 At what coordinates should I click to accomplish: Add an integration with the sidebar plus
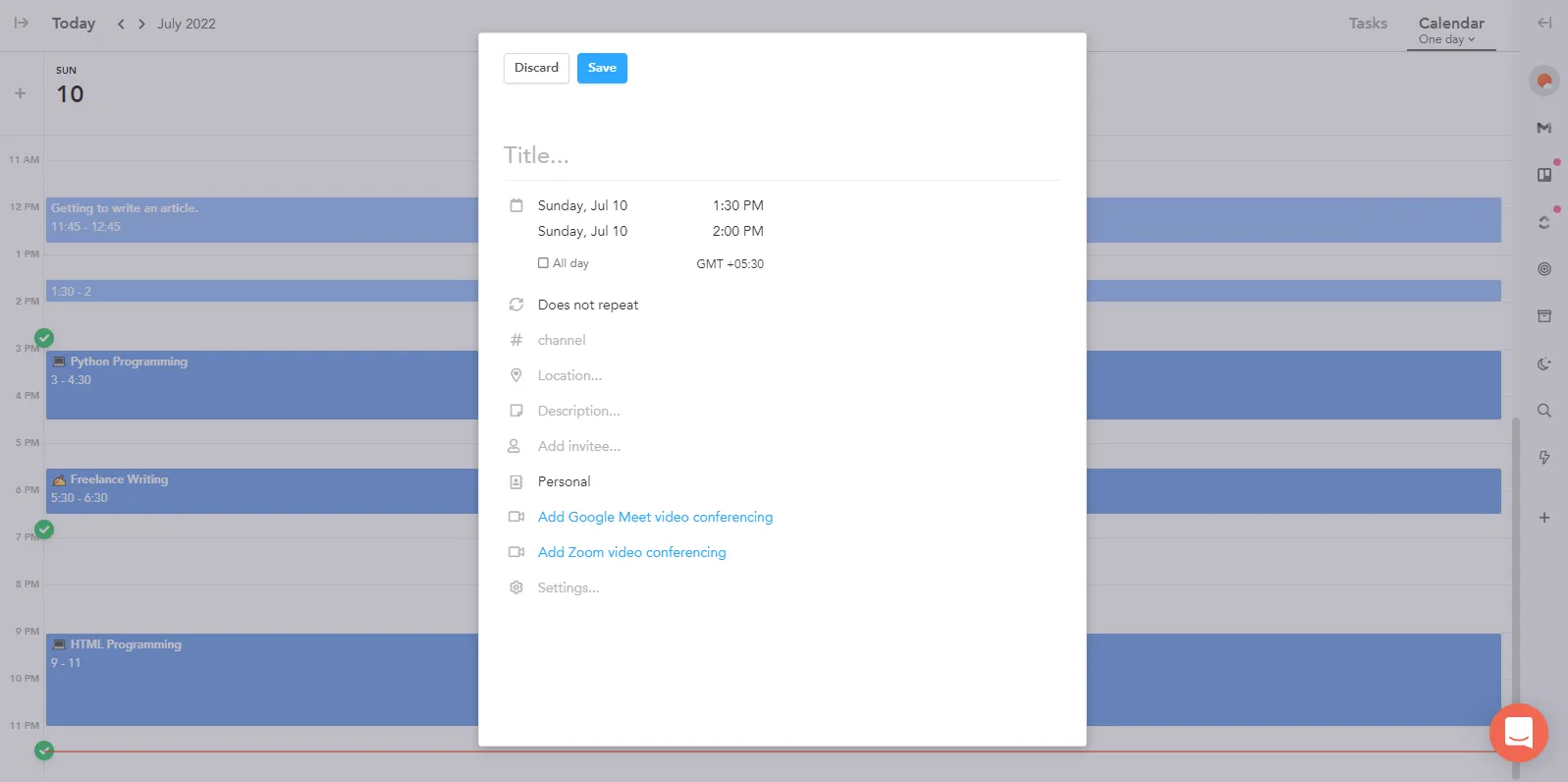(x=1544, y=518)
